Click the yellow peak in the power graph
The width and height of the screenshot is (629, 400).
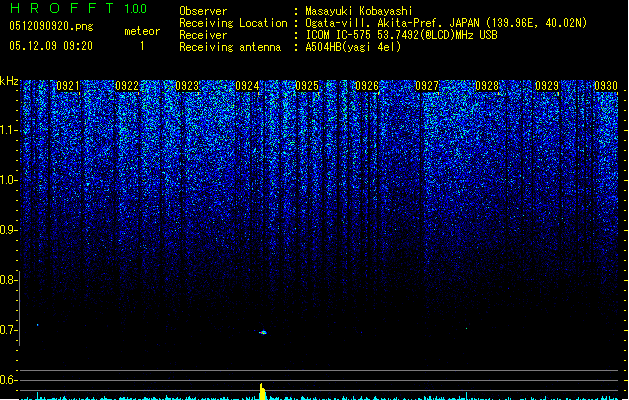pos(262,392)
